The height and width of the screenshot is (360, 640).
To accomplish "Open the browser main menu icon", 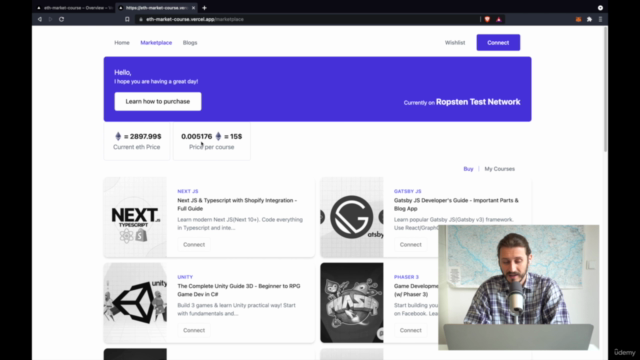I will [600, 19].
